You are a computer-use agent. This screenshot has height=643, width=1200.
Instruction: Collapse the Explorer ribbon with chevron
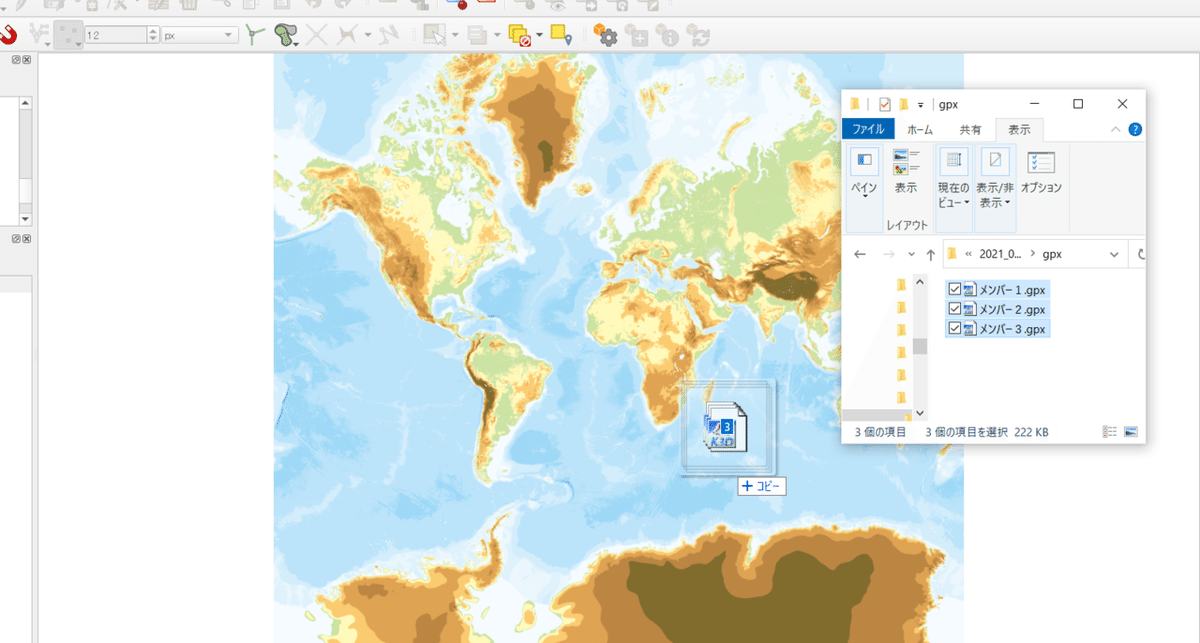pyautogui.click(x=1116, y=130)
